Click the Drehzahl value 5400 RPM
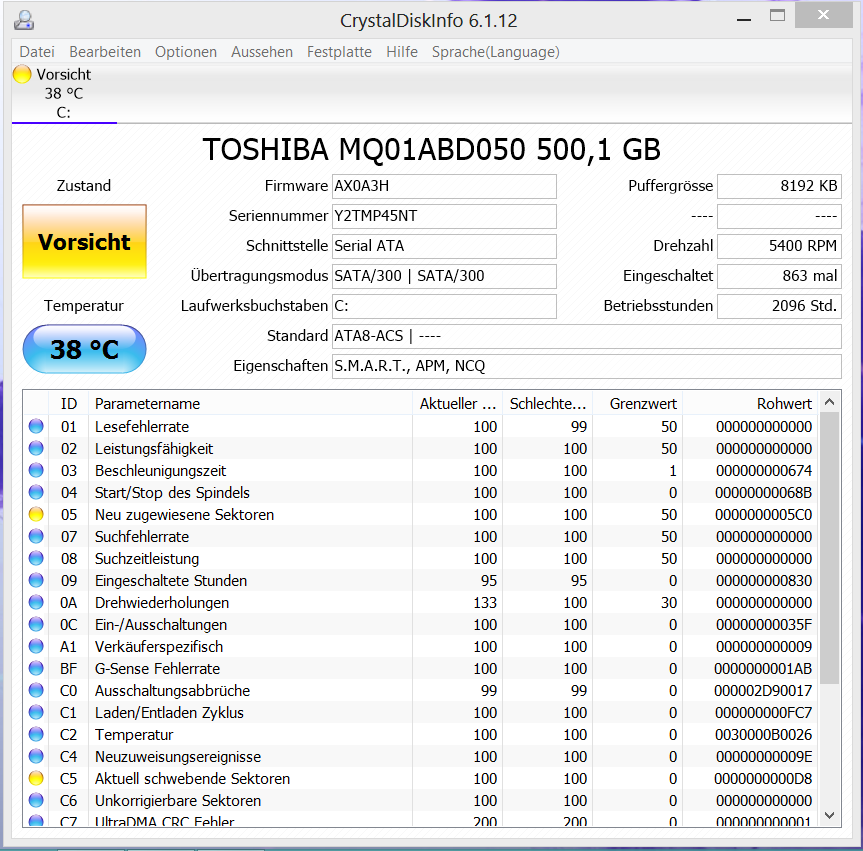Screen dimensions: 863x851 [779, 246]
